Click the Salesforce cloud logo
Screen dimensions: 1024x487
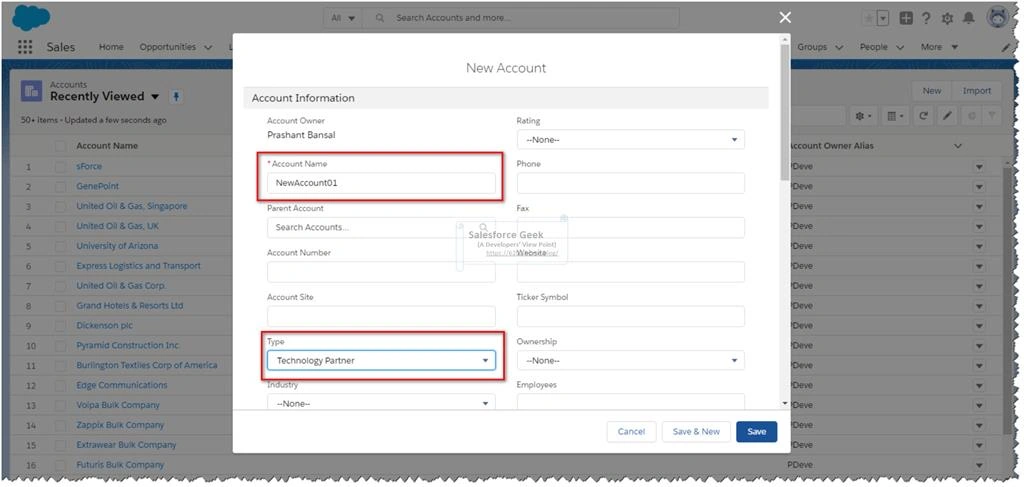point(31,17)
